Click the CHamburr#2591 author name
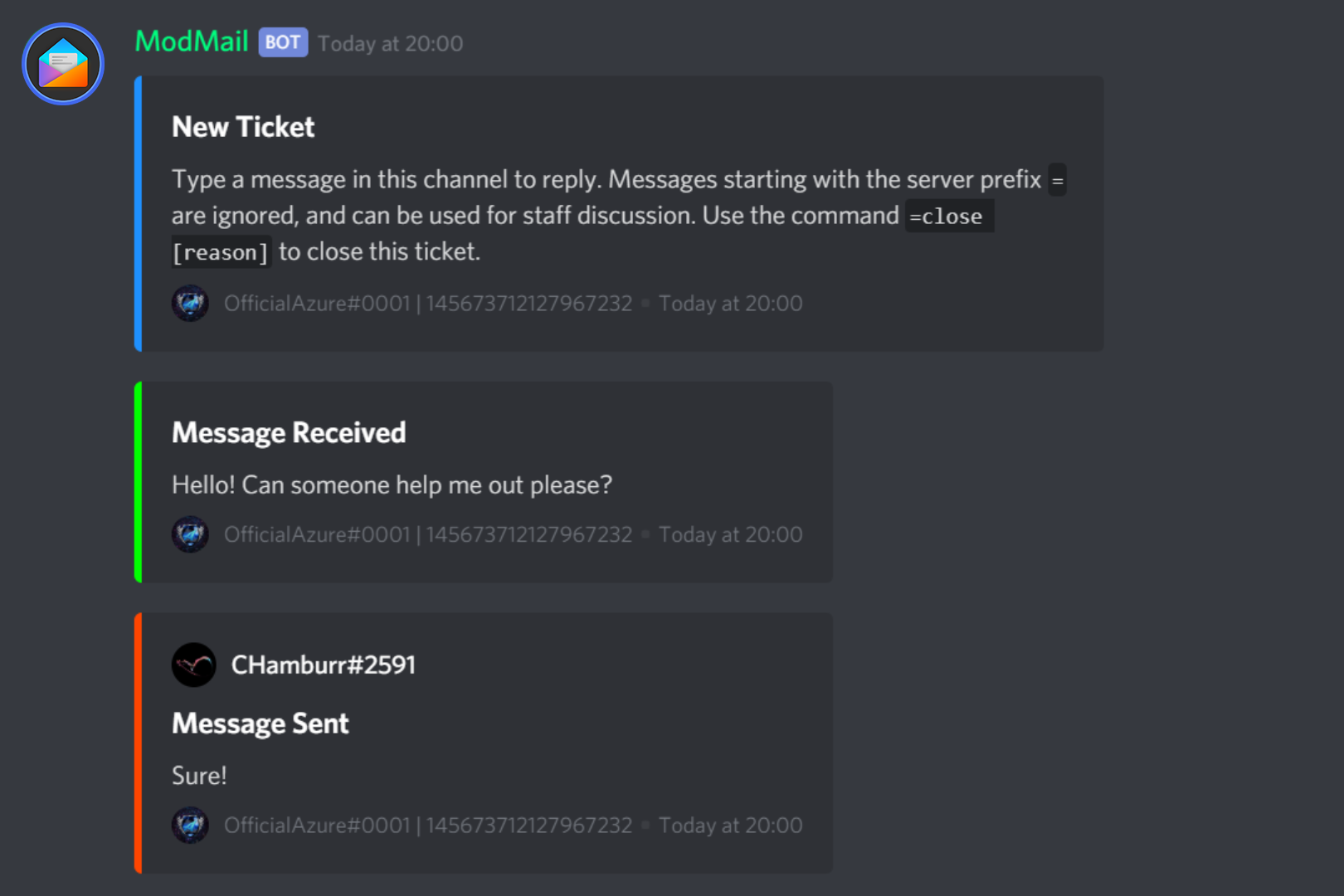 [x=323, y=665]
